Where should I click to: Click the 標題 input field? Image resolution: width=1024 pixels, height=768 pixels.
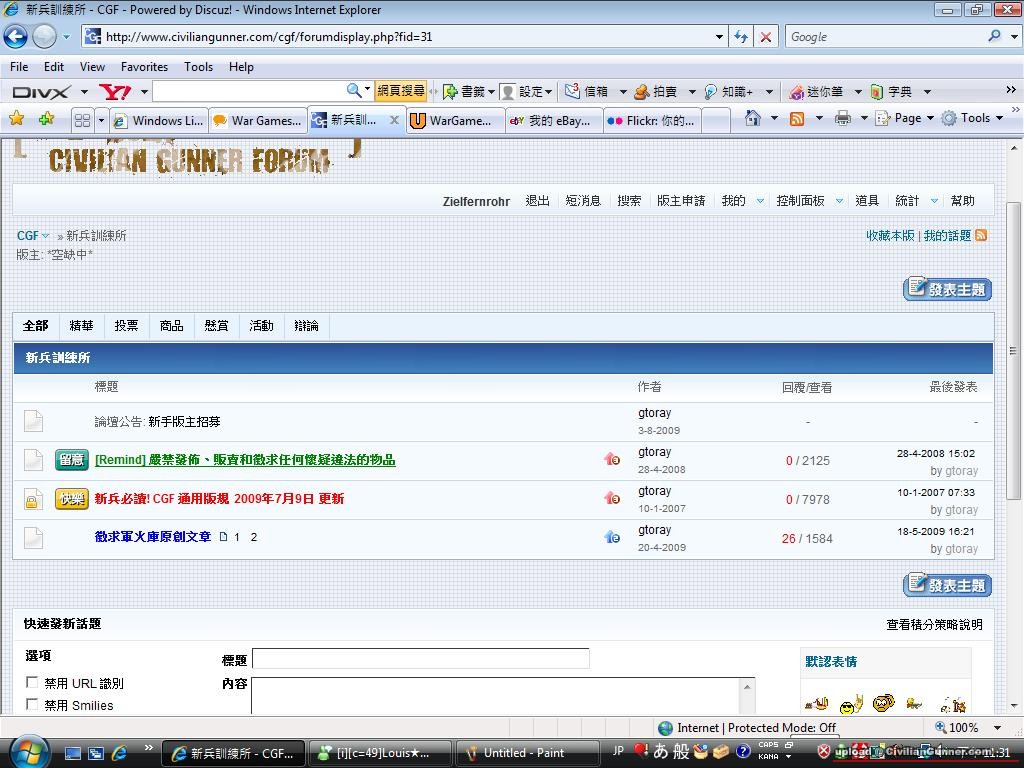(x=420, y=659)
